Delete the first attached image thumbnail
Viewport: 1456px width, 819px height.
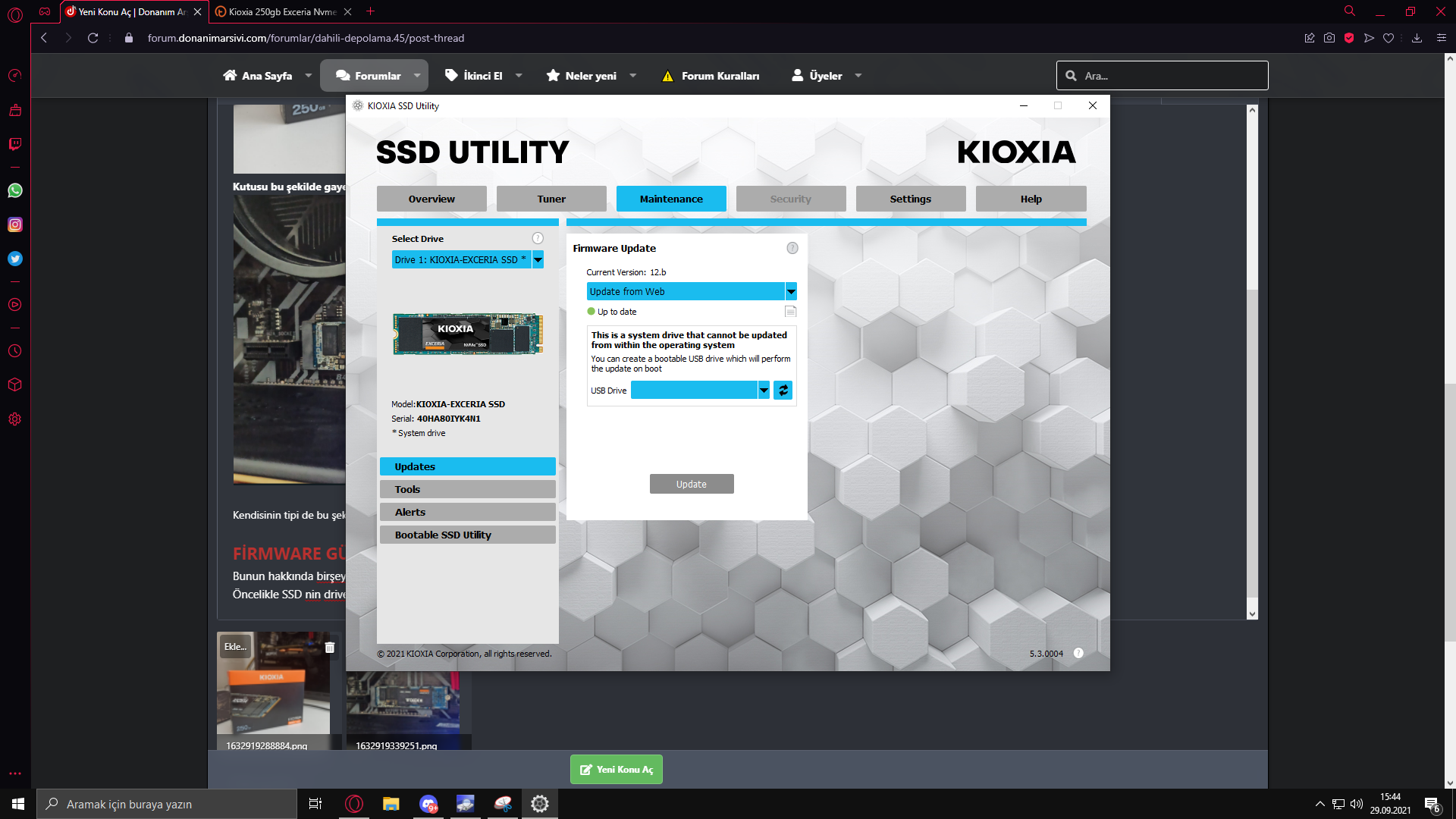point(329,648)
